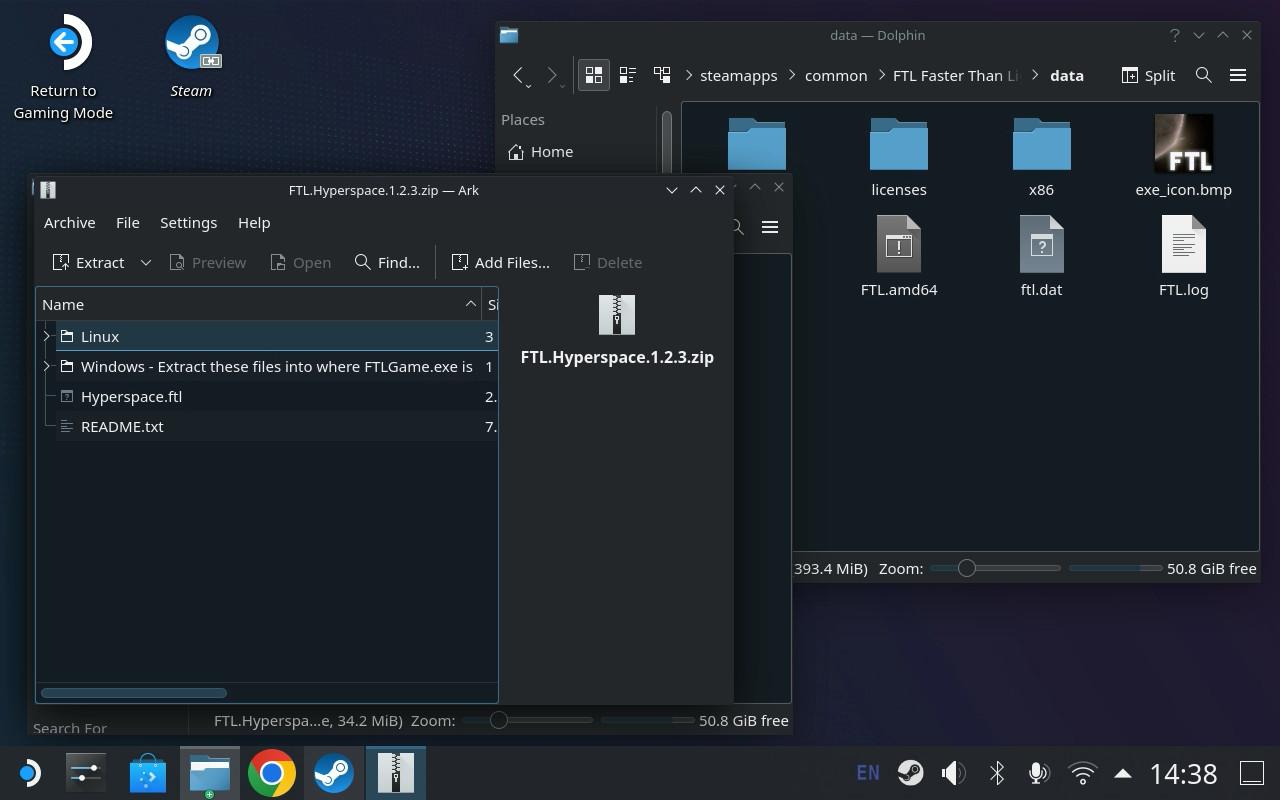Open Dolphin data window hamburger menu

(1238, 75)
